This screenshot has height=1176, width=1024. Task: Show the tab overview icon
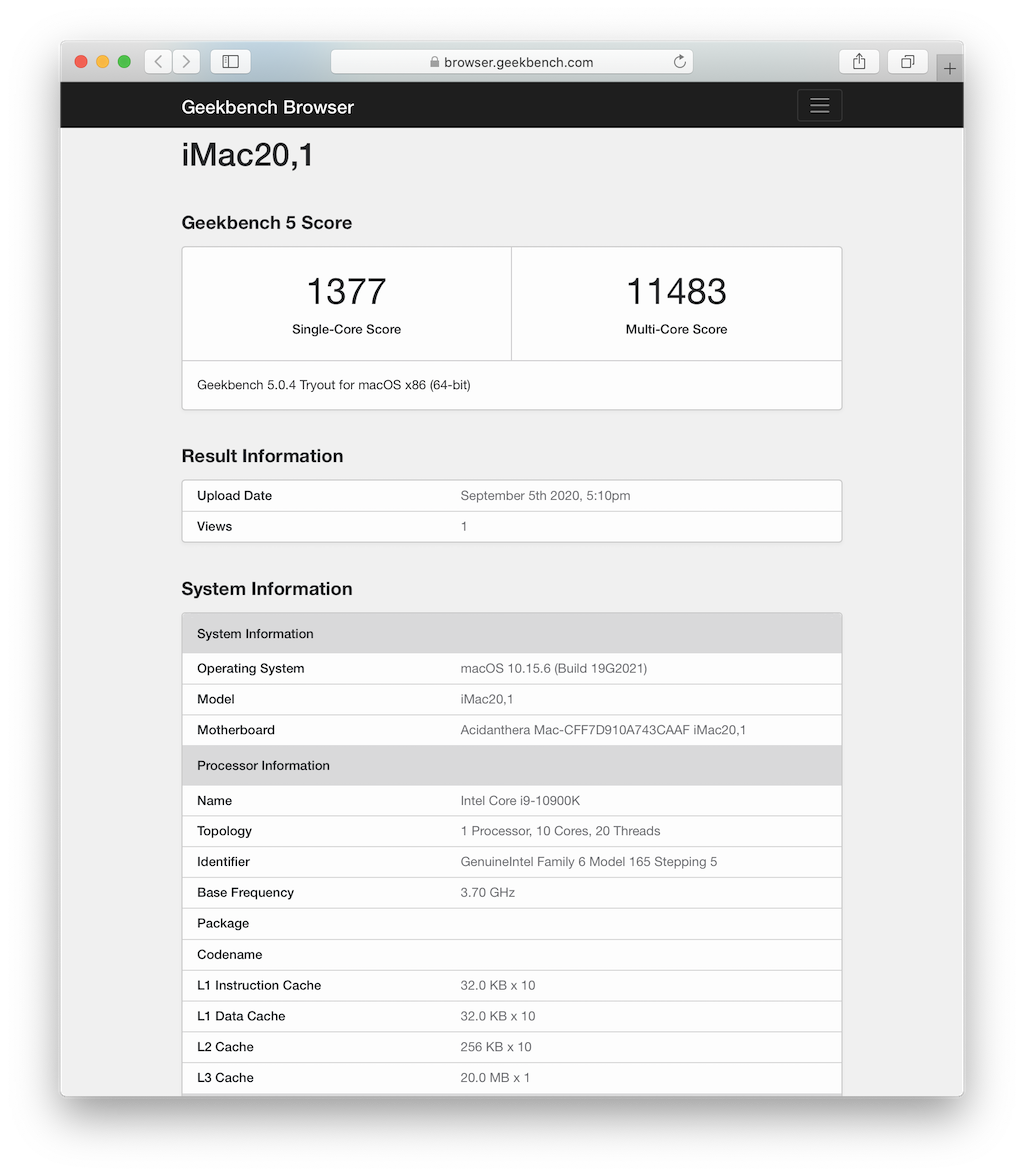(x=908, y=62)
